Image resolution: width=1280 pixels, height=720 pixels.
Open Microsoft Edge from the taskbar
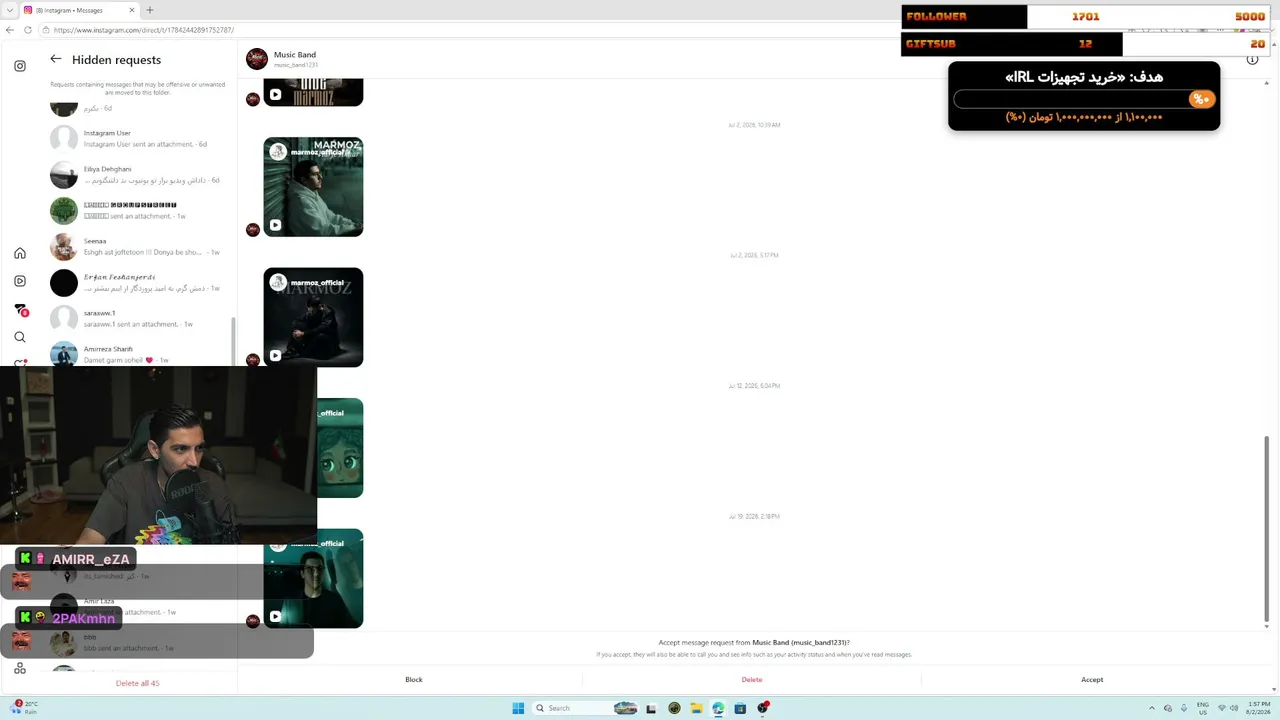click(718, 708)
